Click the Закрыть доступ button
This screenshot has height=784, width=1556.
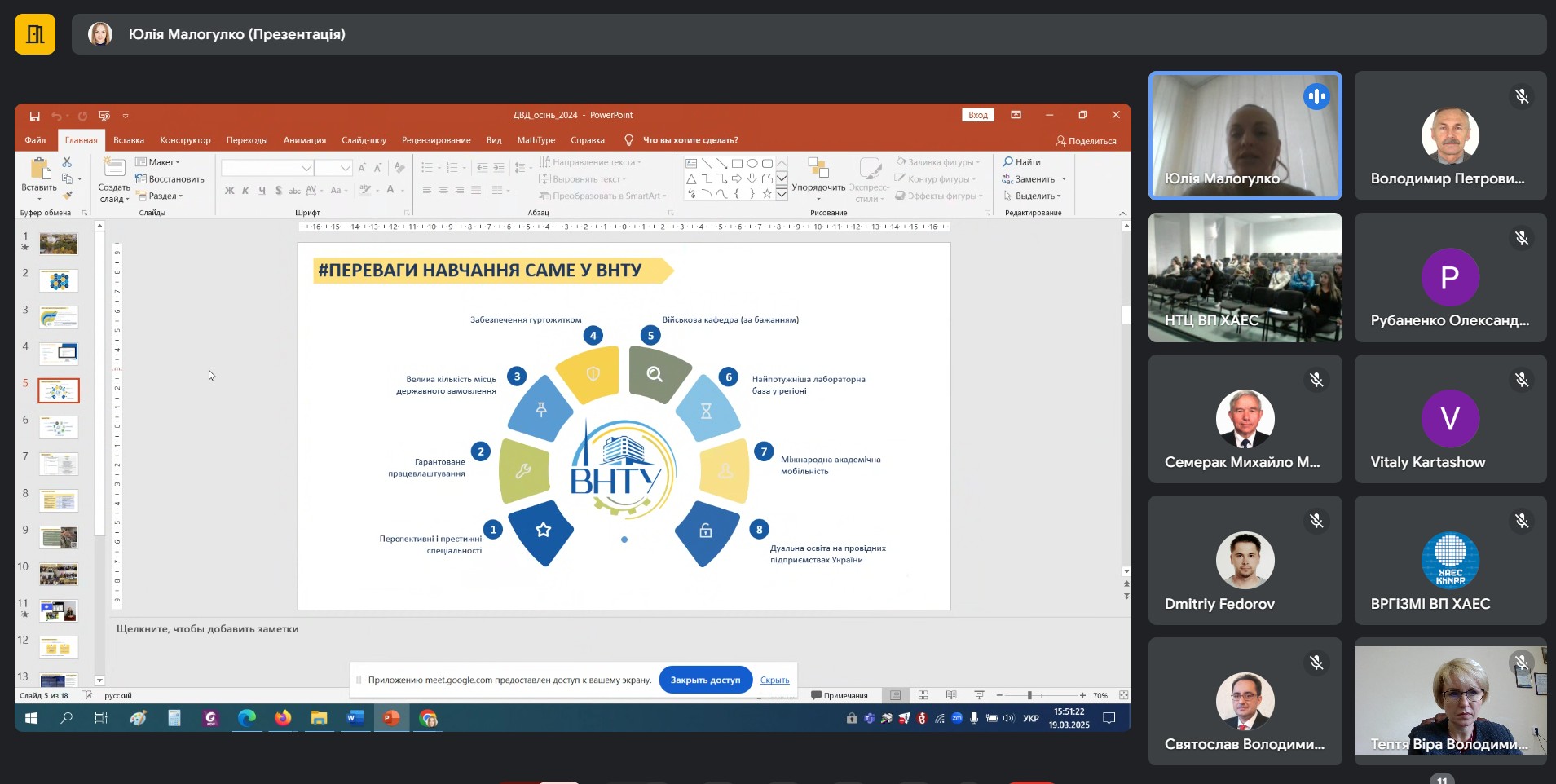705,680
